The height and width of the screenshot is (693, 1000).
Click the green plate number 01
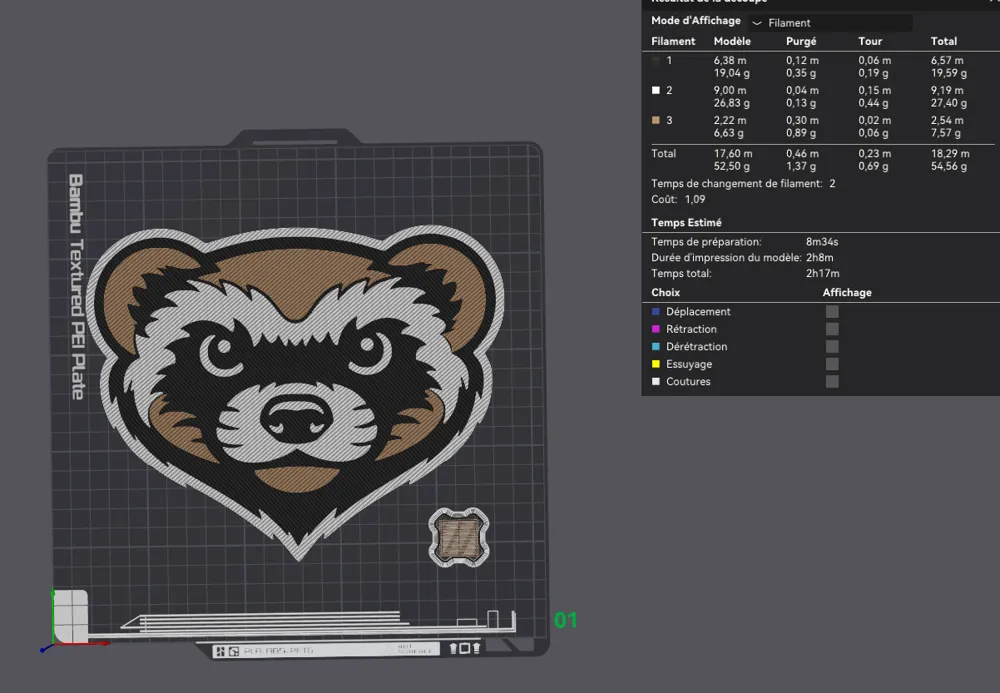566,620
